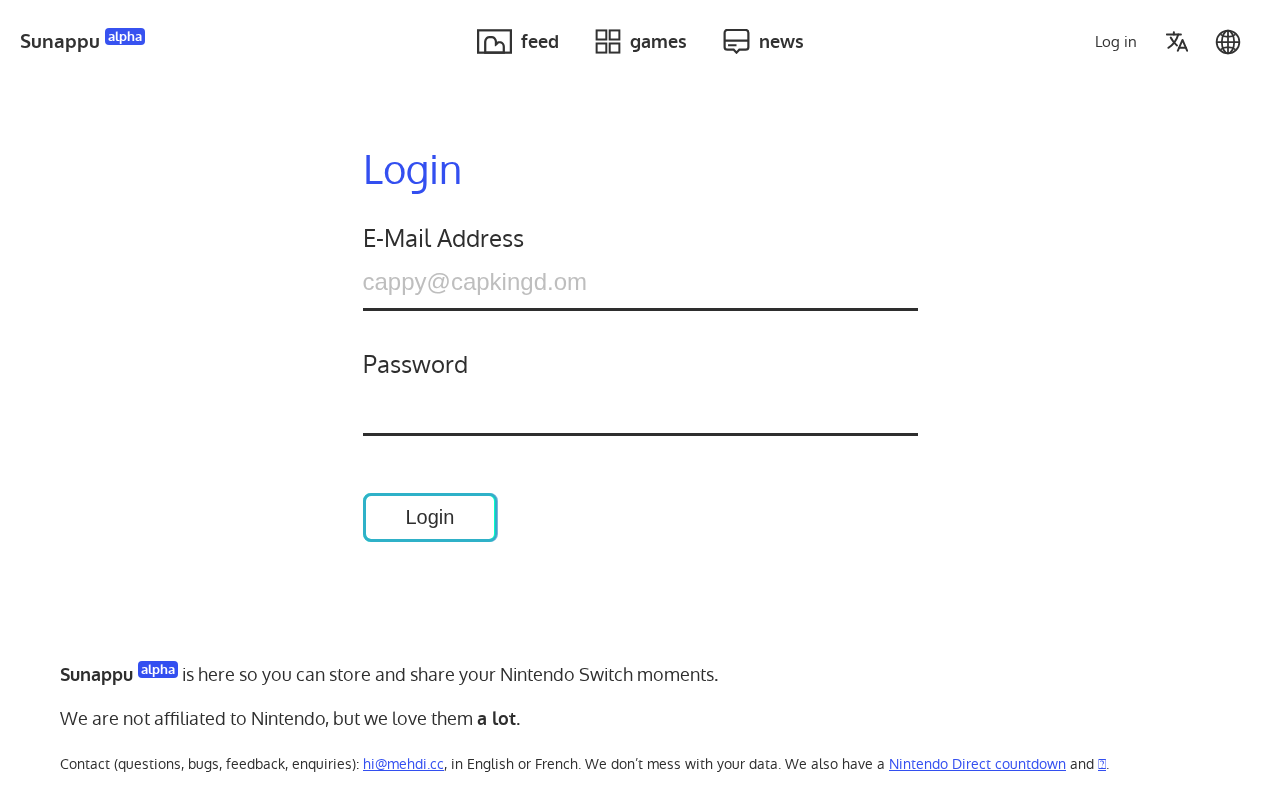This screenshot has height=800, width=1280.
Task: Open the Nintendo Direct countdown link
Action: [977, 764]
